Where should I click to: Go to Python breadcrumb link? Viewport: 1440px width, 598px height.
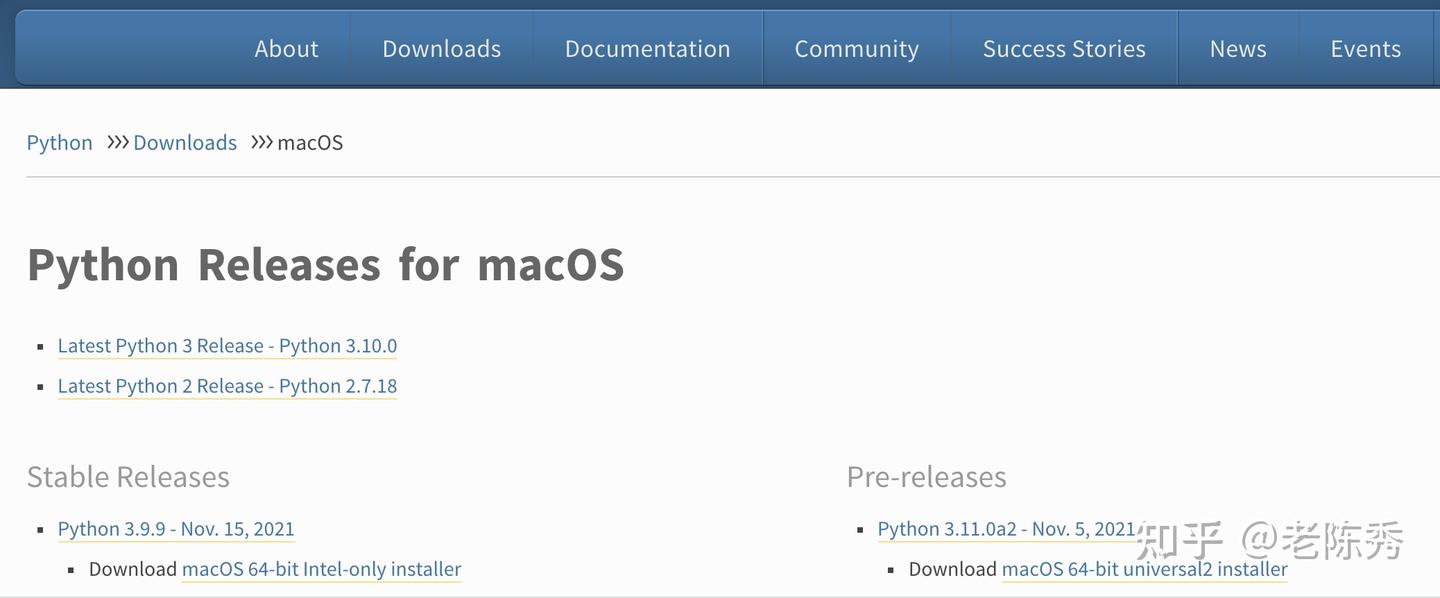[x=59, y=141]
